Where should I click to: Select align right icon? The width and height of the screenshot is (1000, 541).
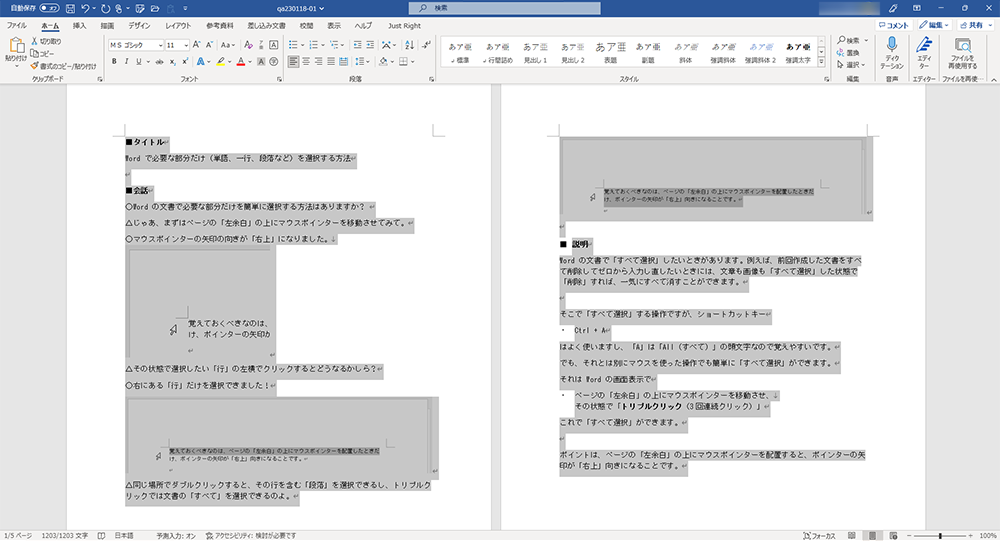(318, 61)
